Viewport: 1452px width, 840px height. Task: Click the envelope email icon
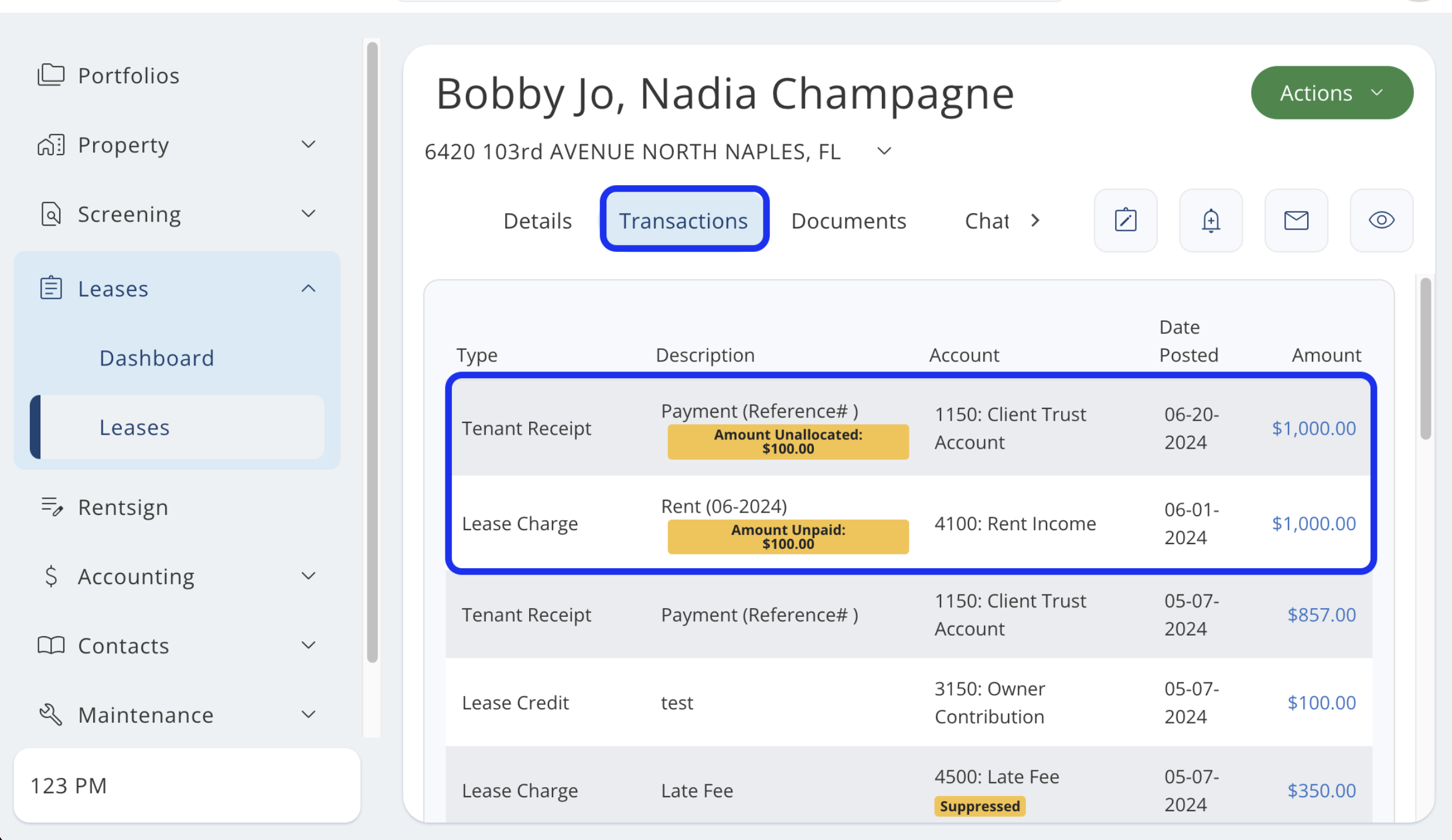pos(1296,220)
